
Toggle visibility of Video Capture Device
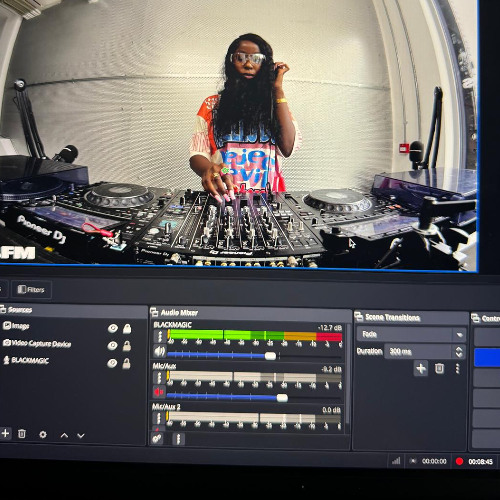point(112,345)
